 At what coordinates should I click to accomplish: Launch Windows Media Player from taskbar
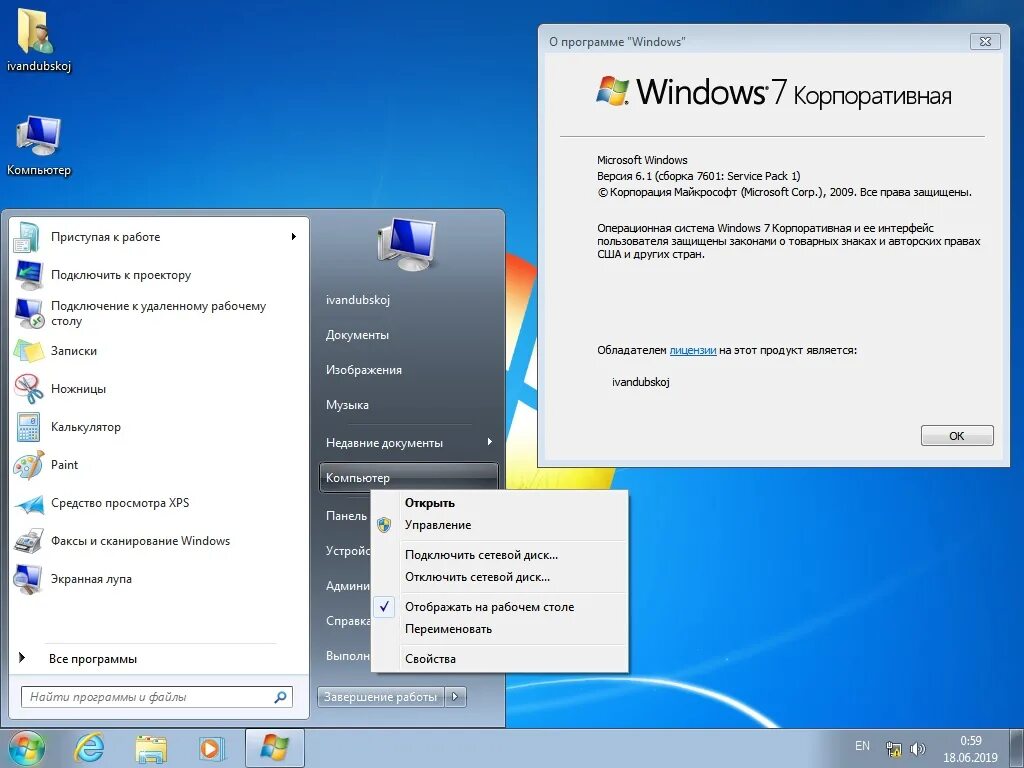(x=211, y=749)
